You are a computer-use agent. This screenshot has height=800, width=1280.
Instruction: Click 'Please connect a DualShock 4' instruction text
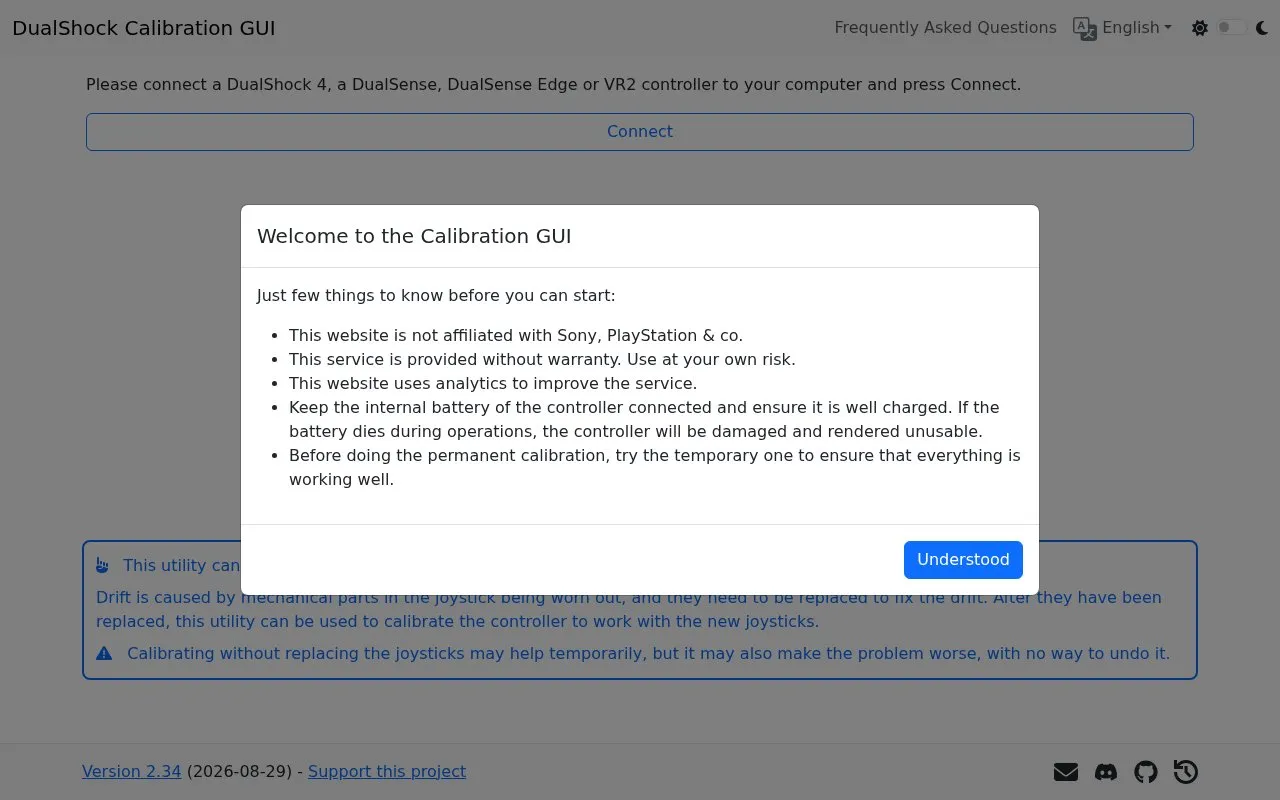[x=553, y=85]
